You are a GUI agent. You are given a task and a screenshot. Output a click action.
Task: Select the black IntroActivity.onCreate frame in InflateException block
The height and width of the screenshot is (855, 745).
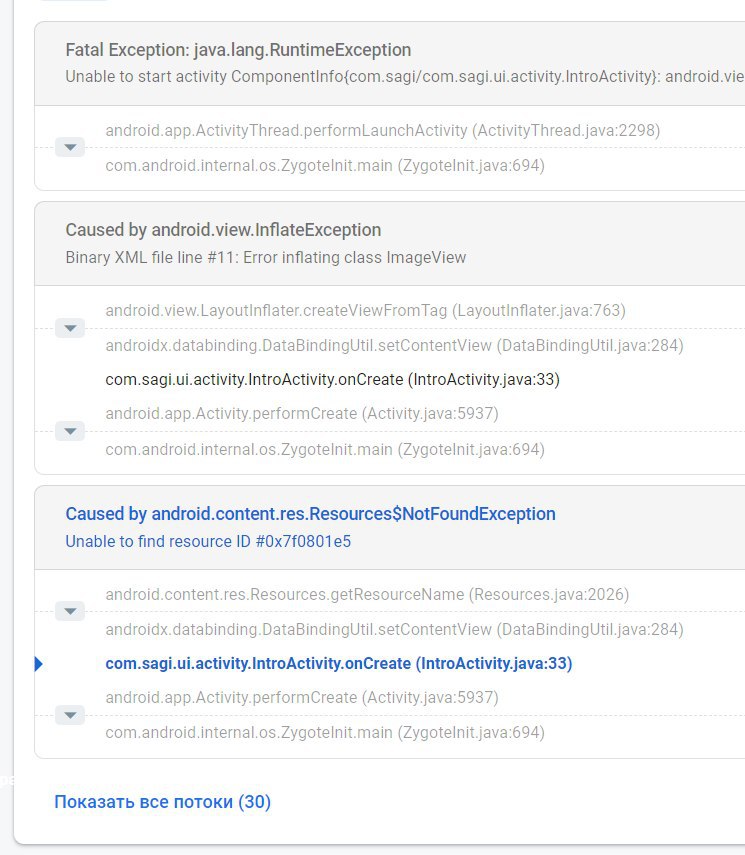point(333,380)
